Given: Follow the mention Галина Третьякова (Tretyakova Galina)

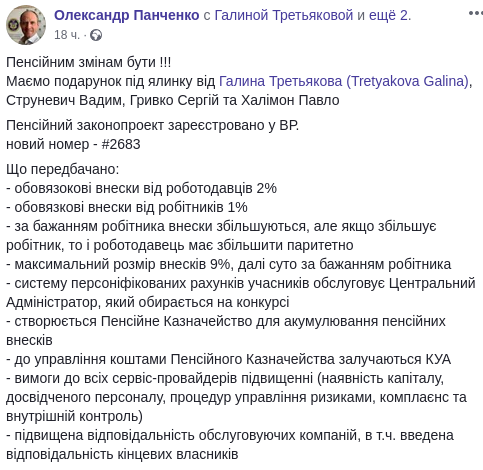Looking at the screenshot, I should tap(344, 81).
